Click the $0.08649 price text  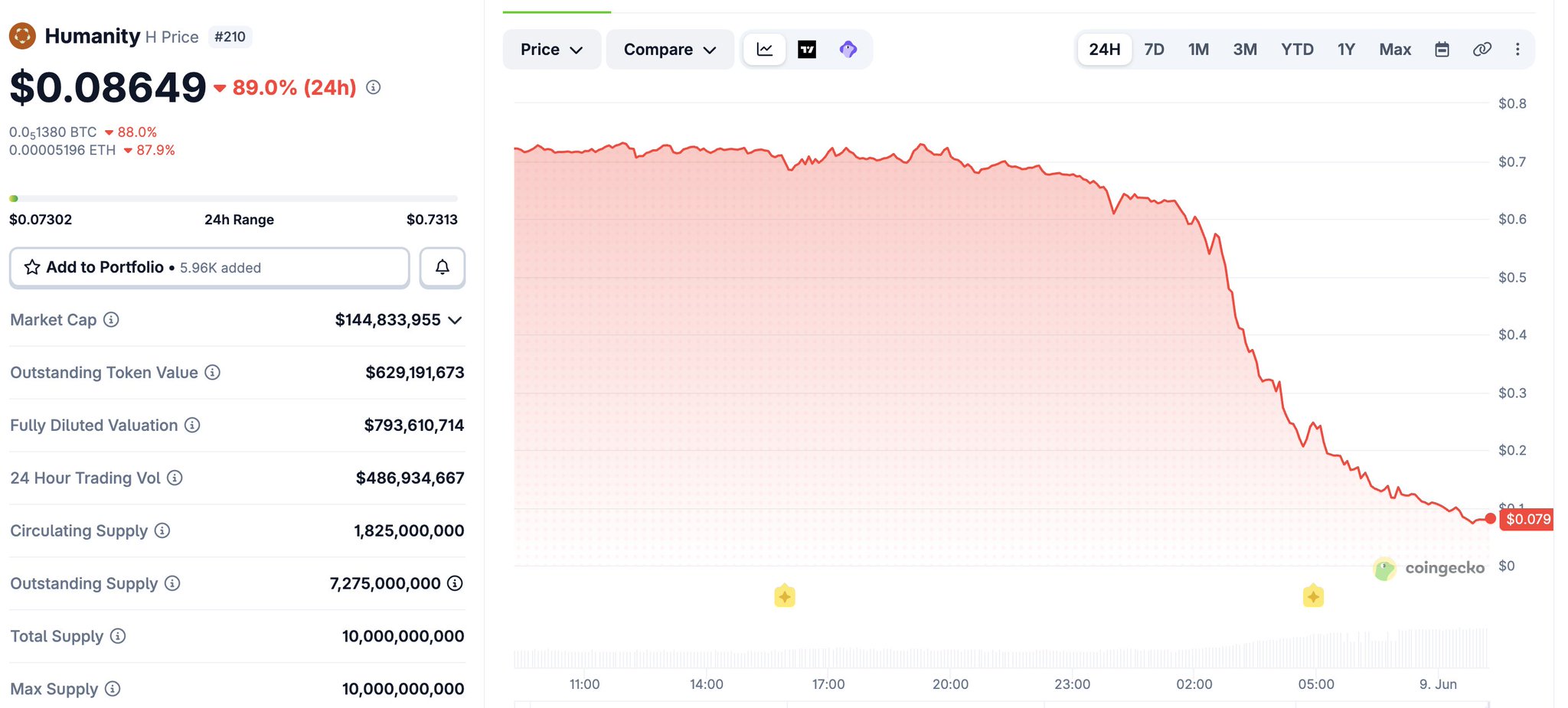(x=108, y=87)
